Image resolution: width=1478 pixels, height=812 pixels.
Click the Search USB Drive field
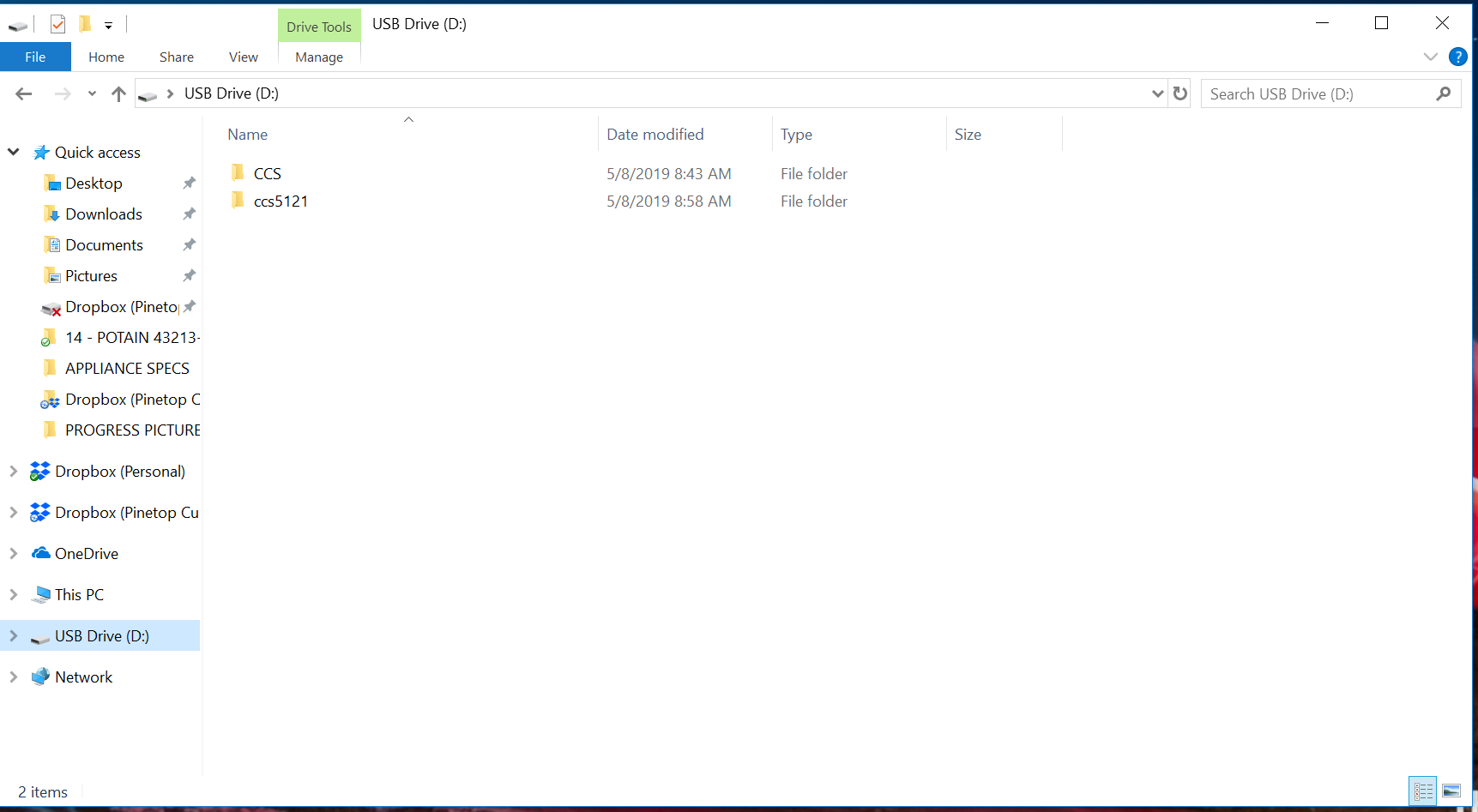(x=1317, y=93)
